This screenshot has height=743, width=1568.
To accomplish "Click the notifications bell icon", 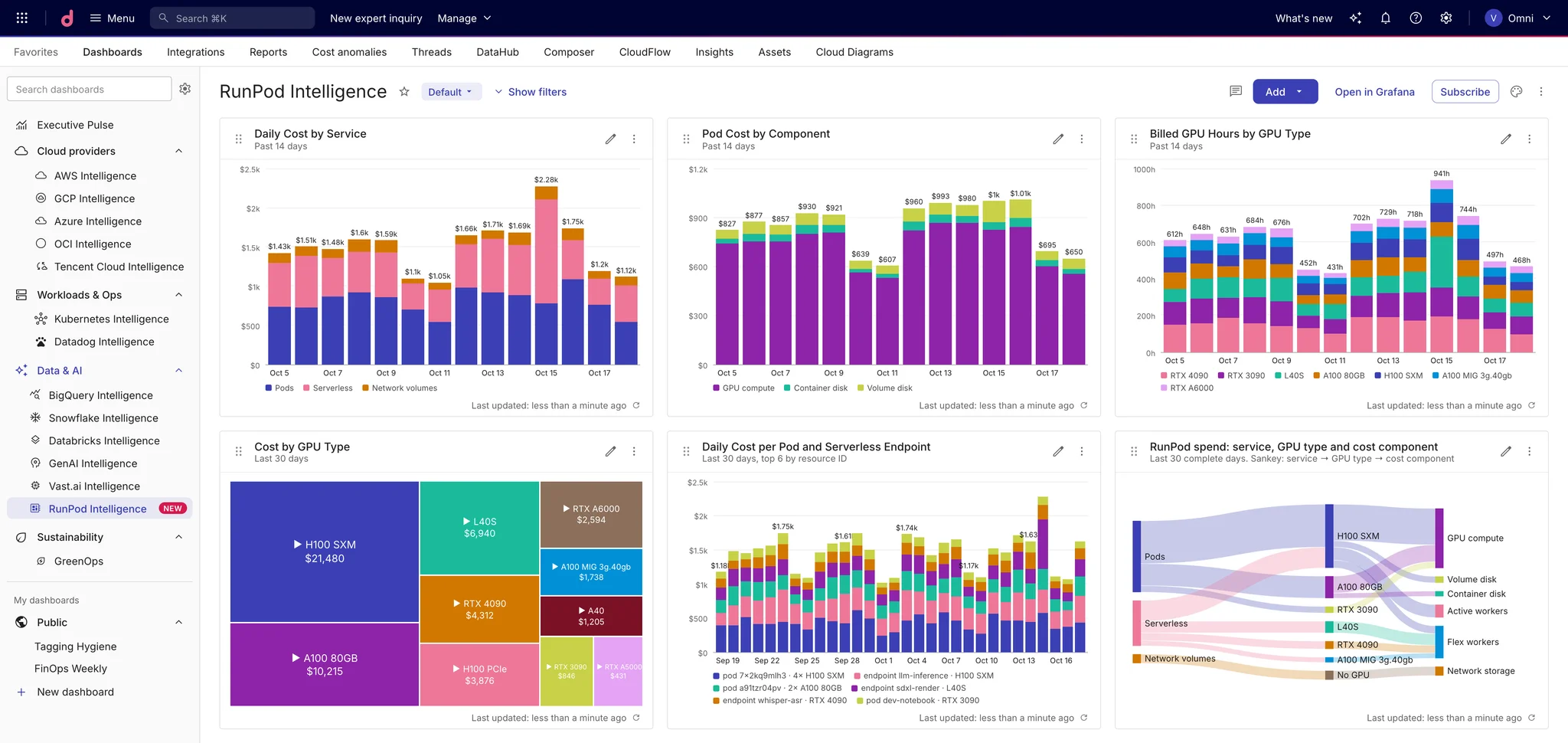I will [1385, 18].
